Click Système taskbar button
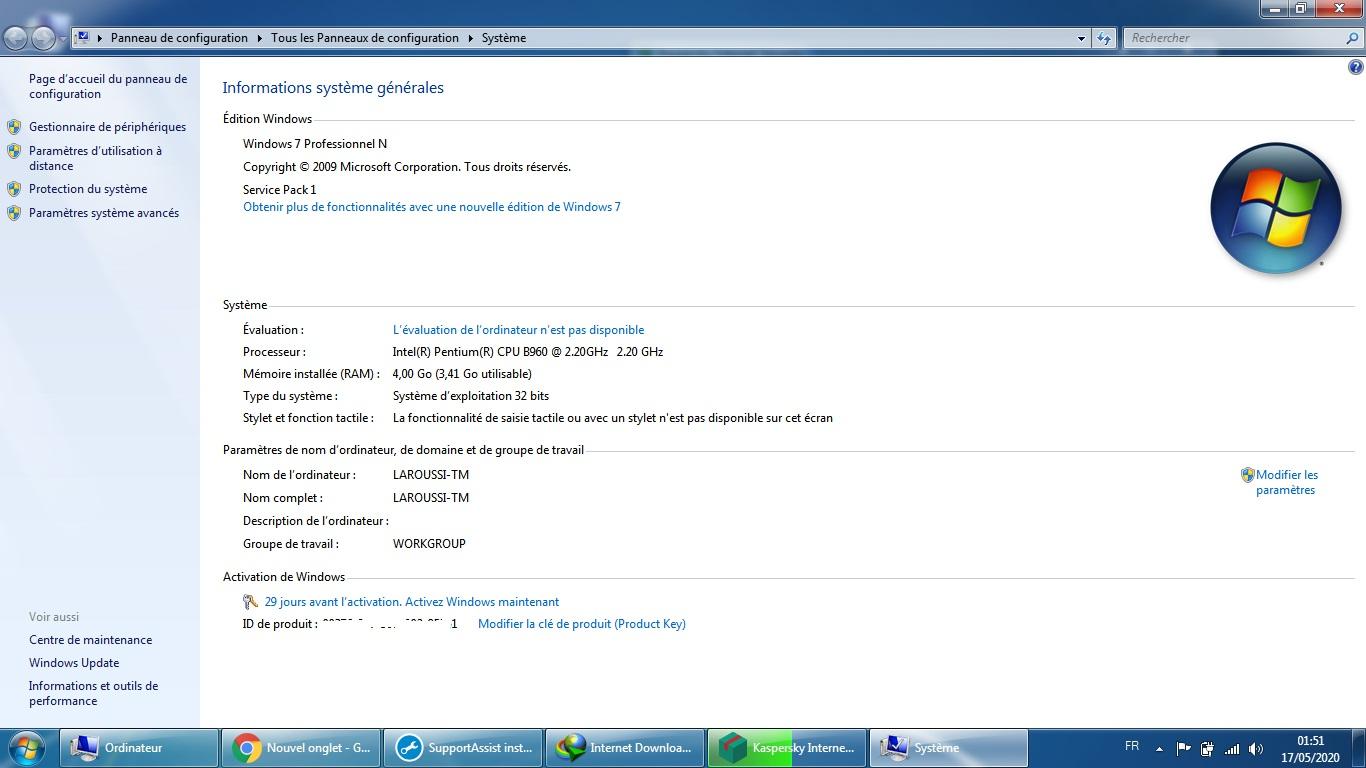Screen dimensions: 1366x768 coord(949,747)
